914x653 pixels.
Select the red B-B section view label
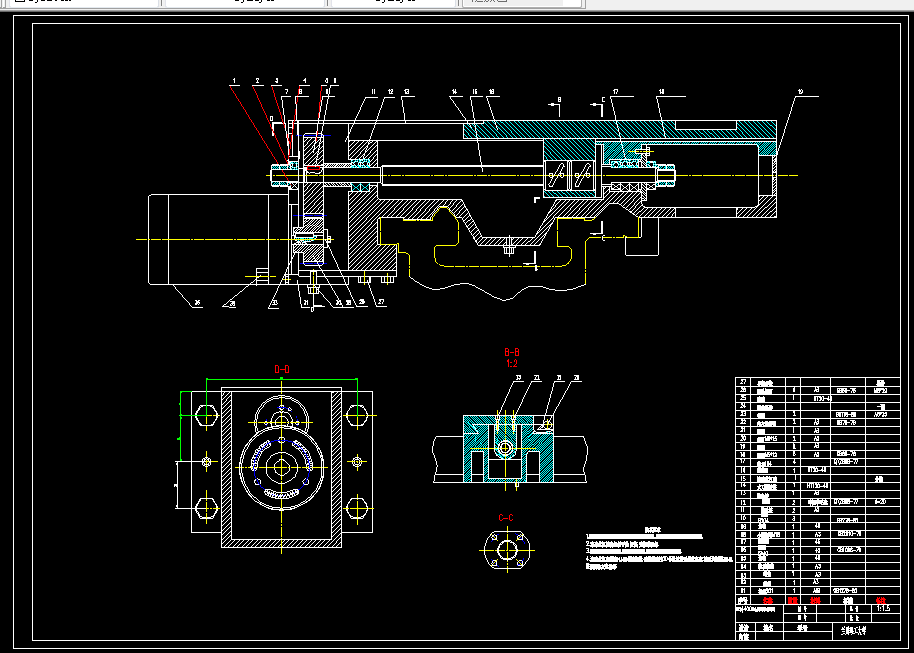pos(512,353)
